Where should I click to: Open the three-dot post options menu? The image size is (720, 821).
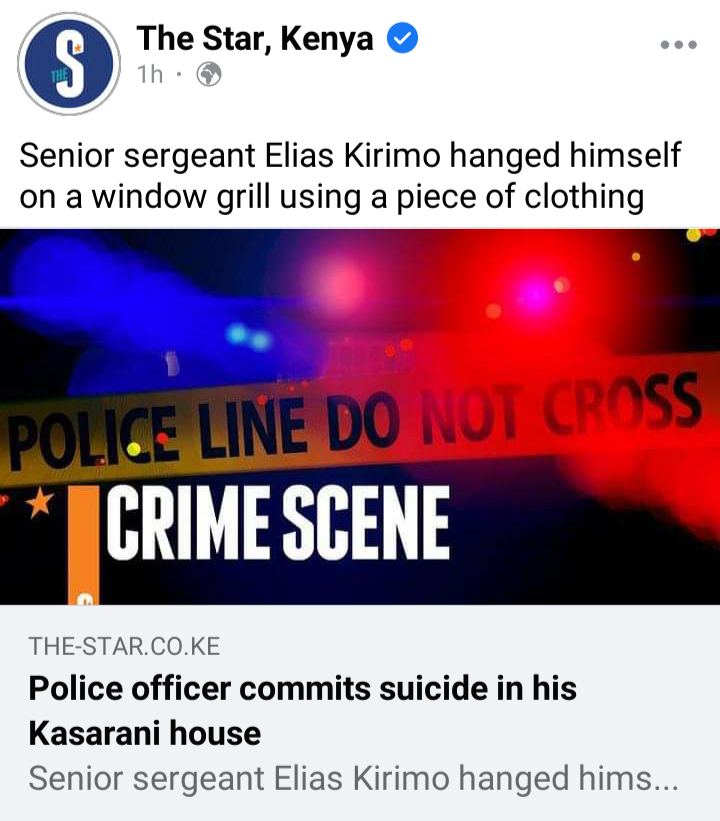click(x=679, y=45)
